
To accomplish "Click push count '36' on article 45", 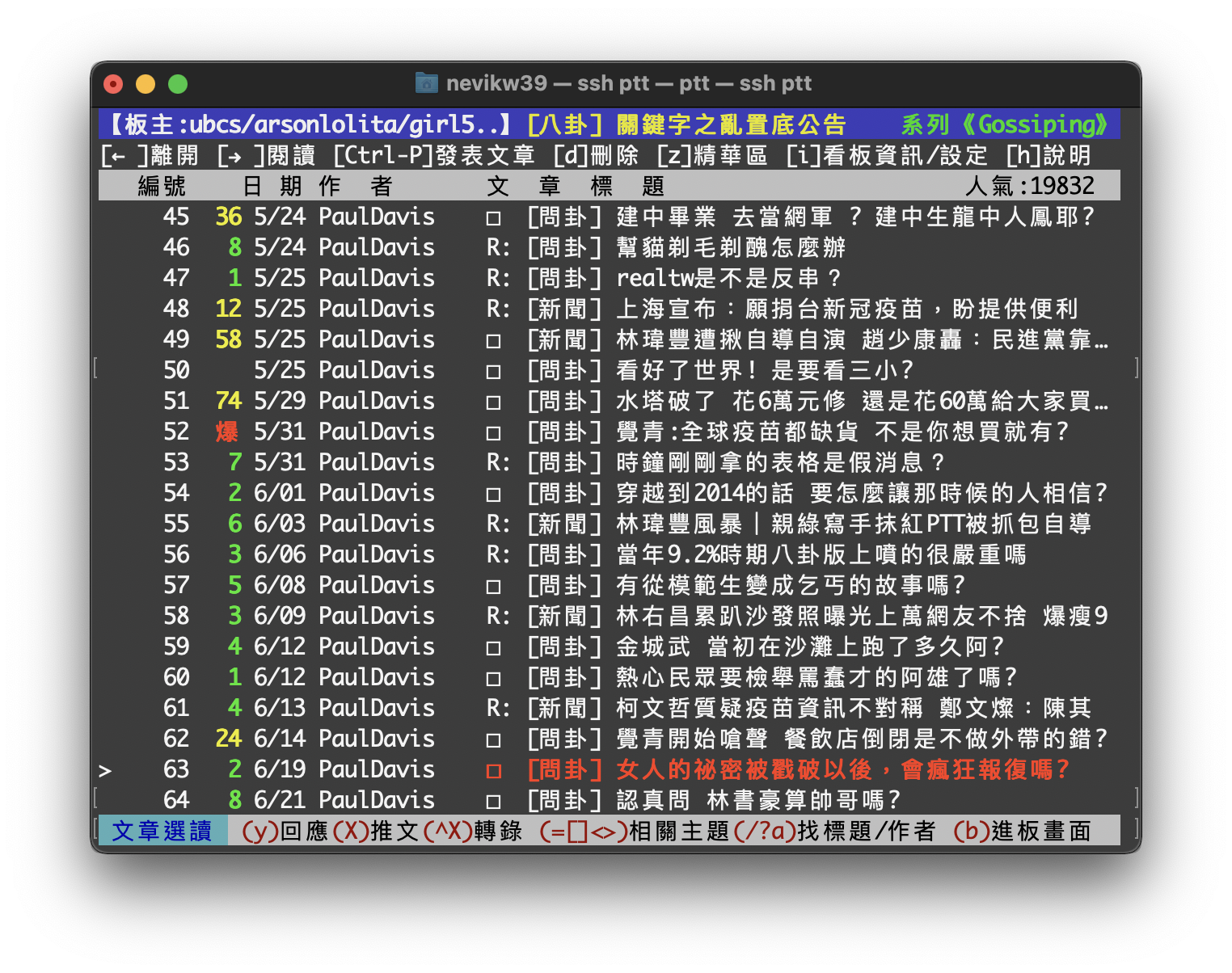I will coord(229,217).
